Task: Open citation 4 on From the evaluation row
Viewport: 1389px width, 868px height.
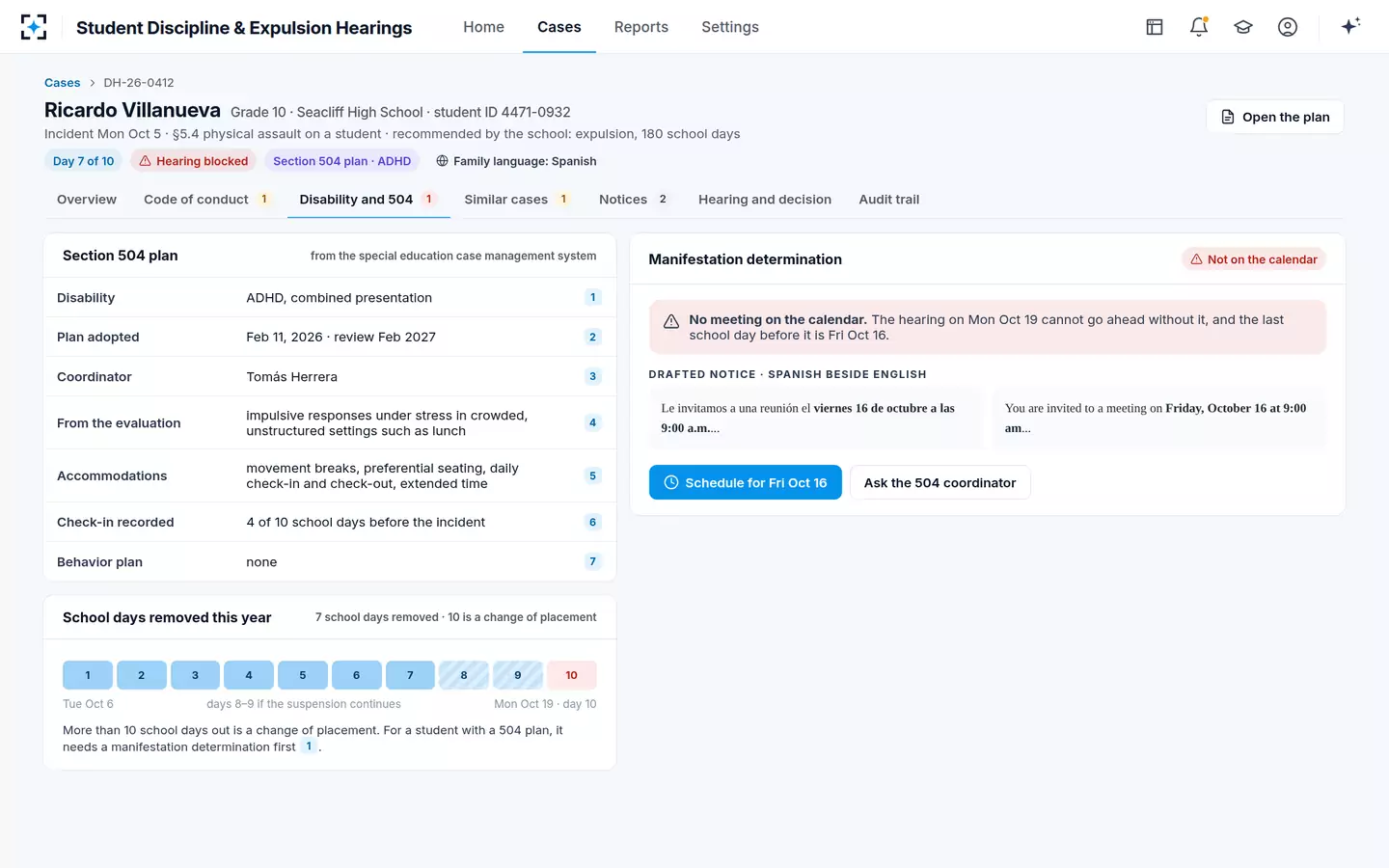Action: click(592, 422)
